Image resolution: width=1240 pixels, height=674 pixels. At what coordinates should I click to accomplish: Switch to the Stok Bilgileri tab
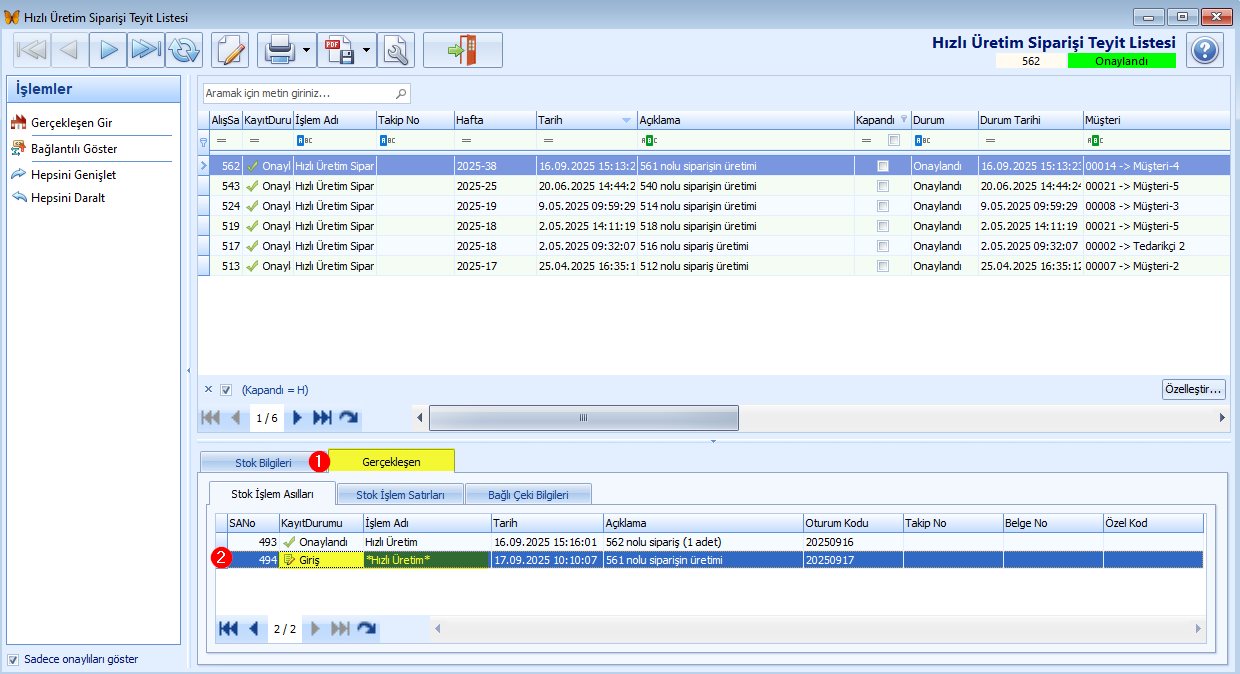pos(262,462)
